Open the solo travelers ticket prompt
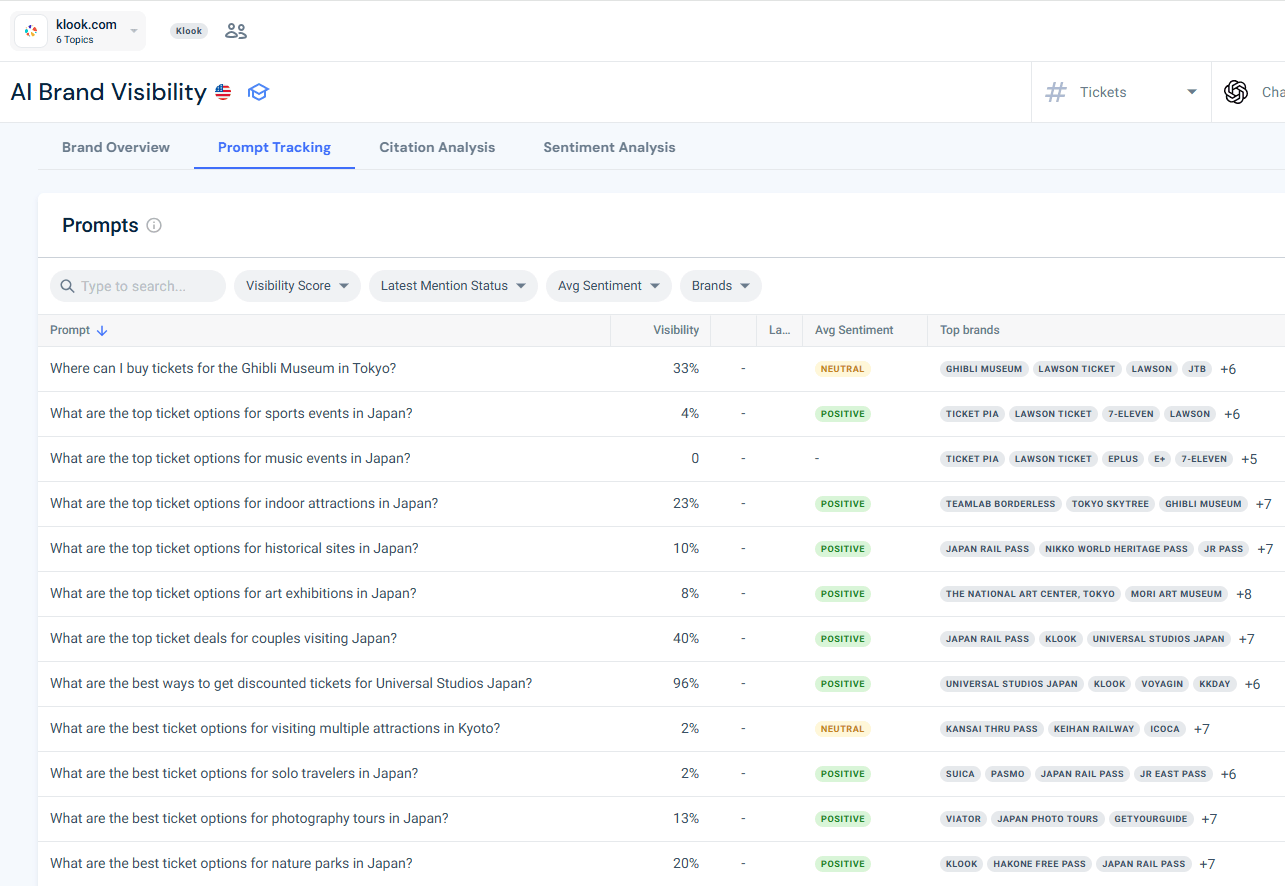 click(x=234, y=773)
